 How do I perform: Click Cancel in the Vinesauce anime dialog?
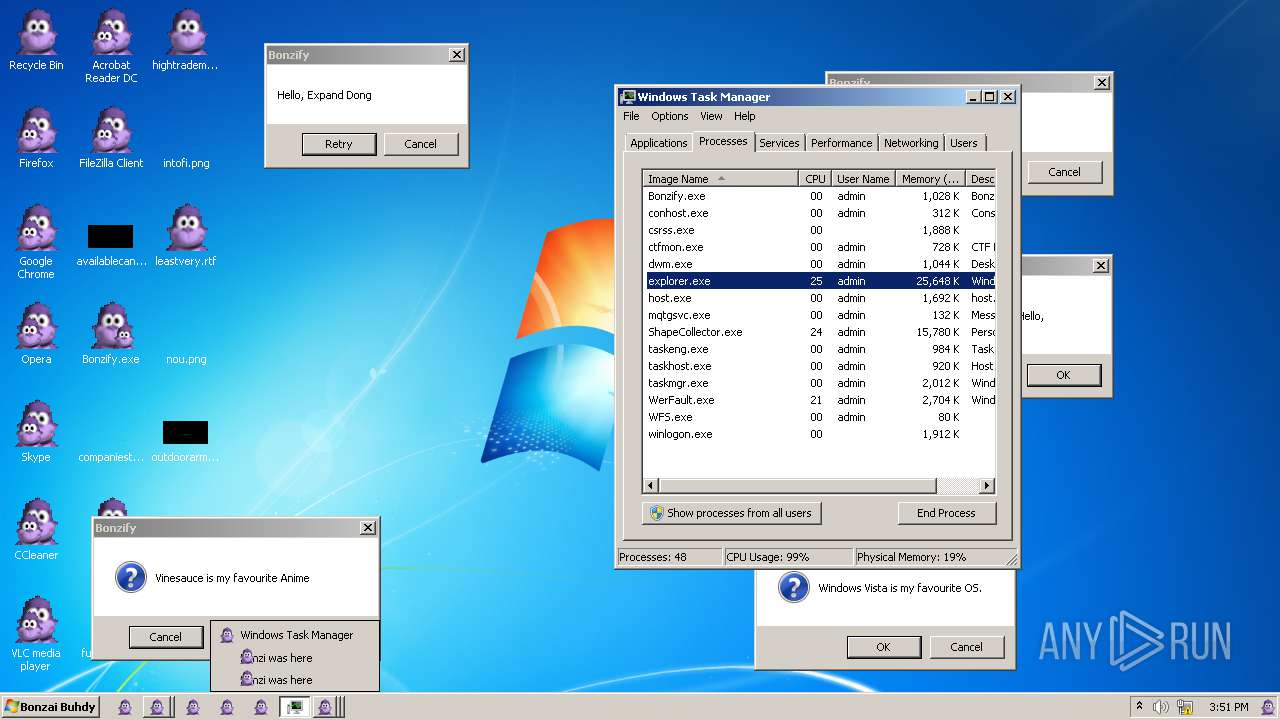click(166, 637)
